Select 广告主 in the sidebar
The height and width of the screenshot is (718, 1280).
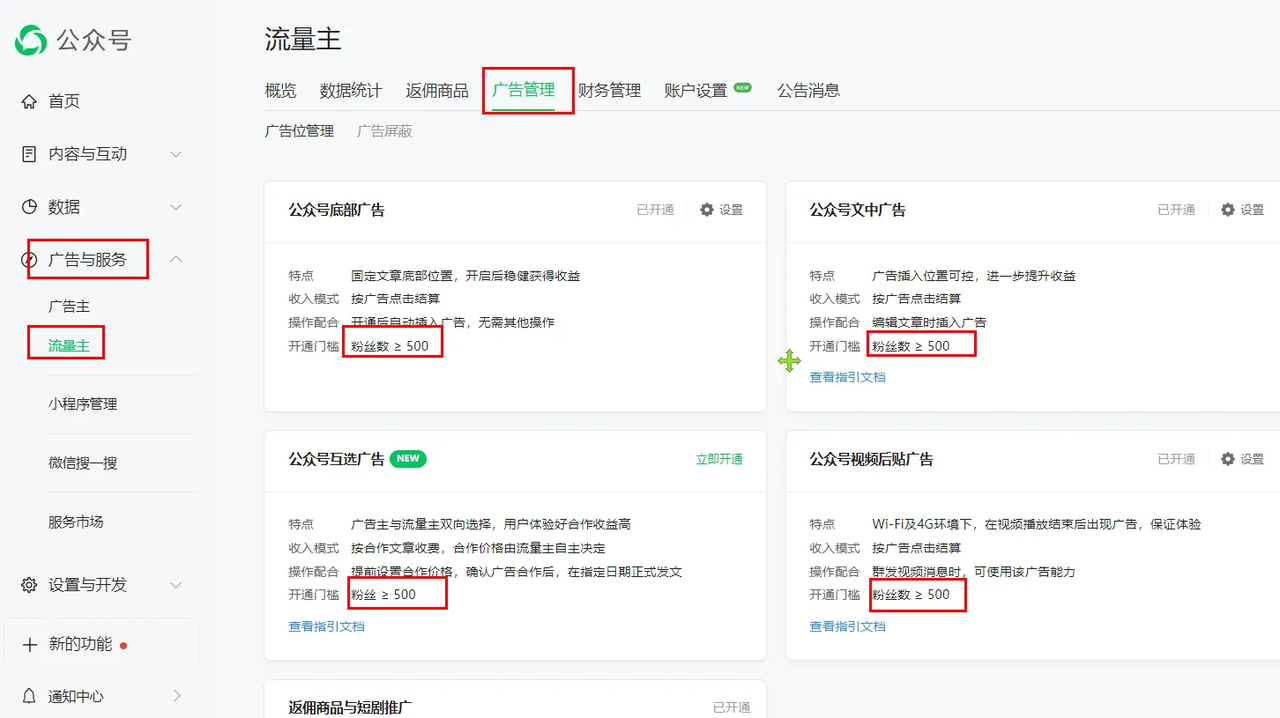pos(68,306)
